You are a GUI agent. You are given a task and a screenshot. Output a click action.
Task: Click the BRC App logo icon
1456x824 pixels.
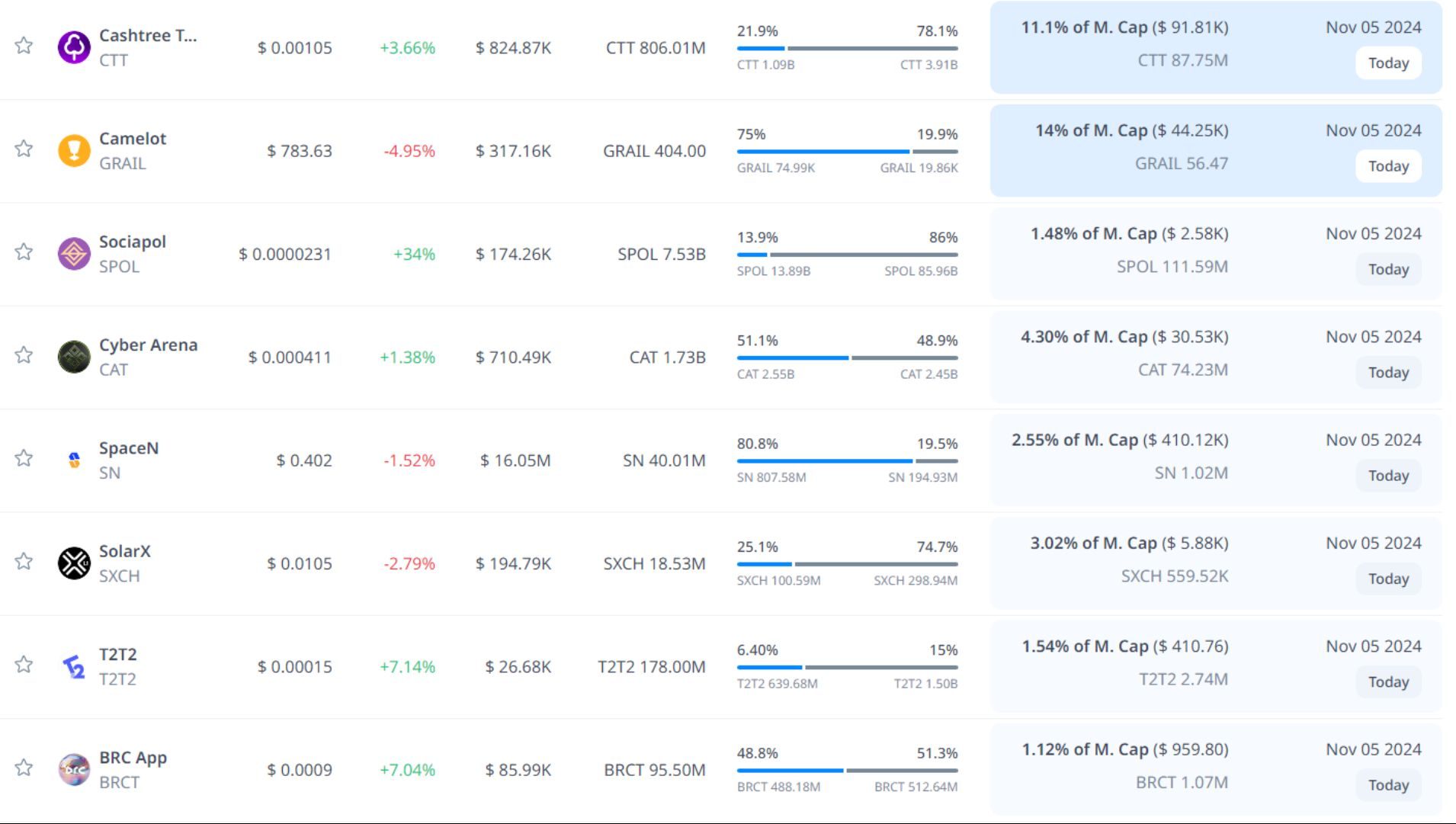click(74, 770)
